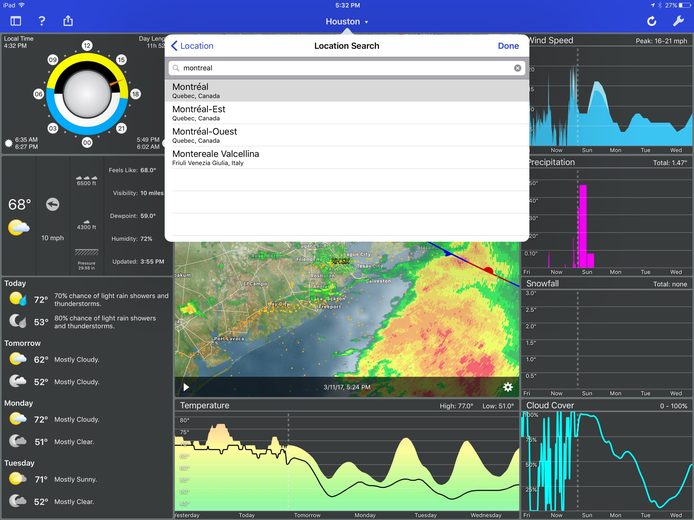694x520 pixels.
Task: Select Montréal, Quebec result
Action: [x=347, y=90]
